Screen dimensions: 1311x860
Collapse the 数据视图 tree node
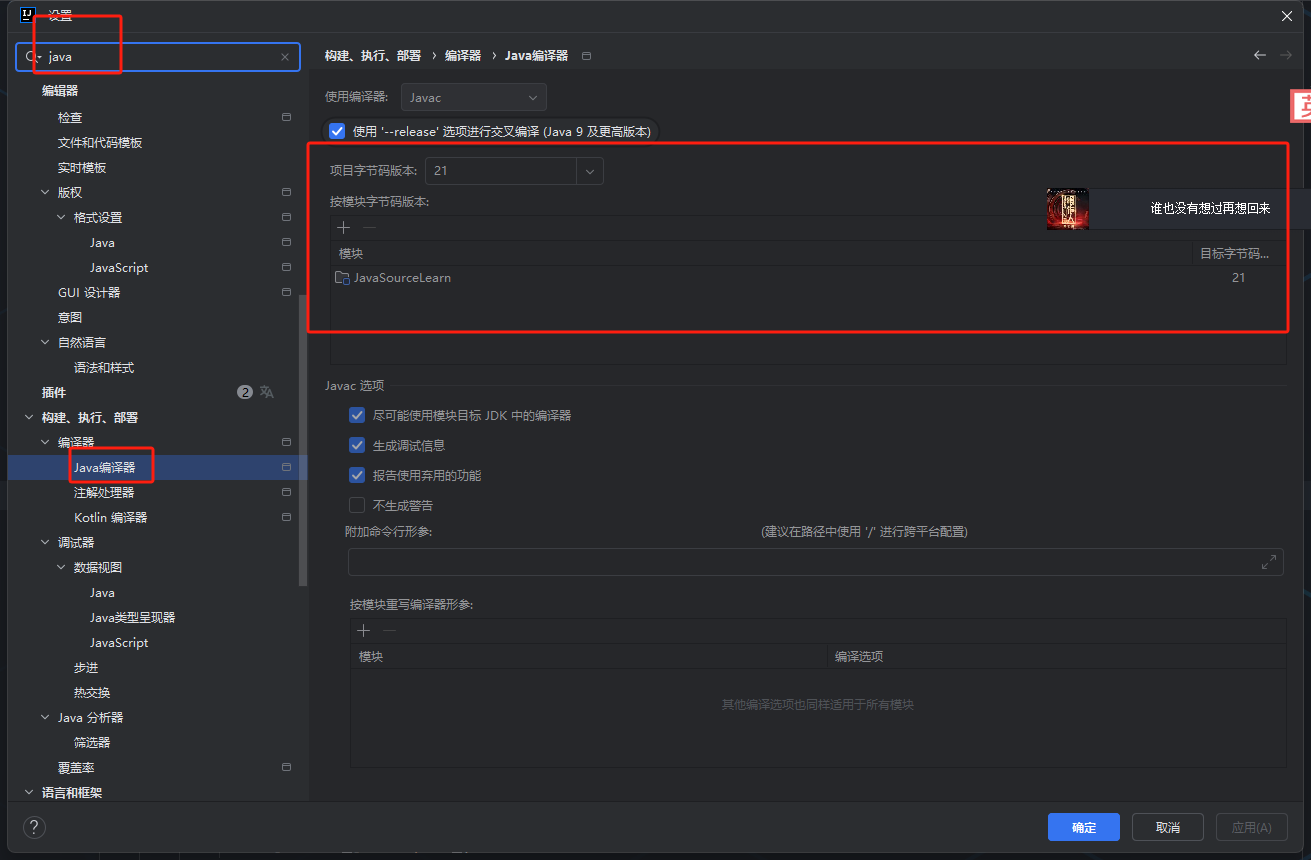(61, 567)
